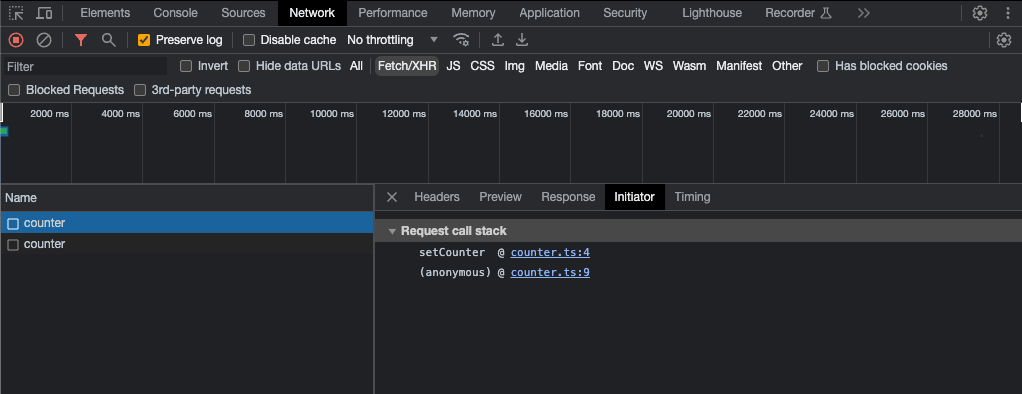Uncheck the Preserve log checkbox
The height and width of the screenshot is (394, 1022).
coord(144,40)
